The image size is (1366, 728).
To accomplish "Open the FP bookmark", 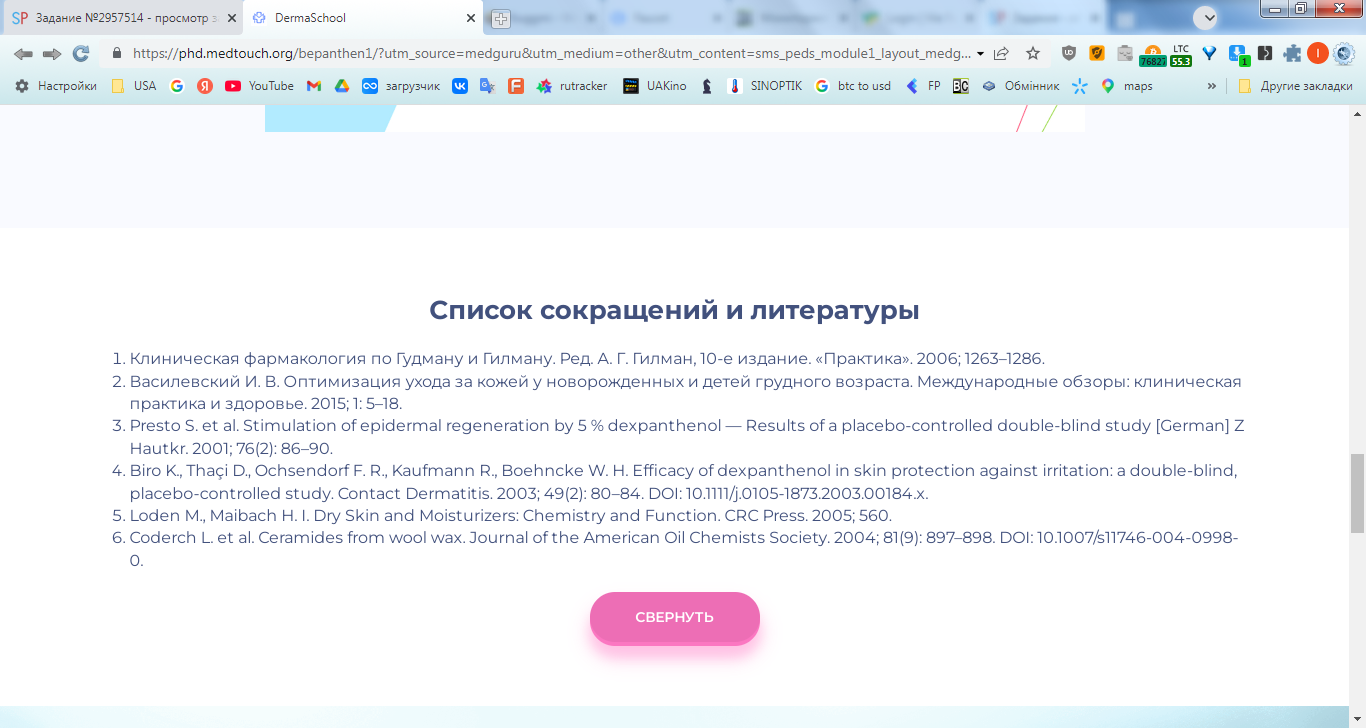I will tap(923, 86).
